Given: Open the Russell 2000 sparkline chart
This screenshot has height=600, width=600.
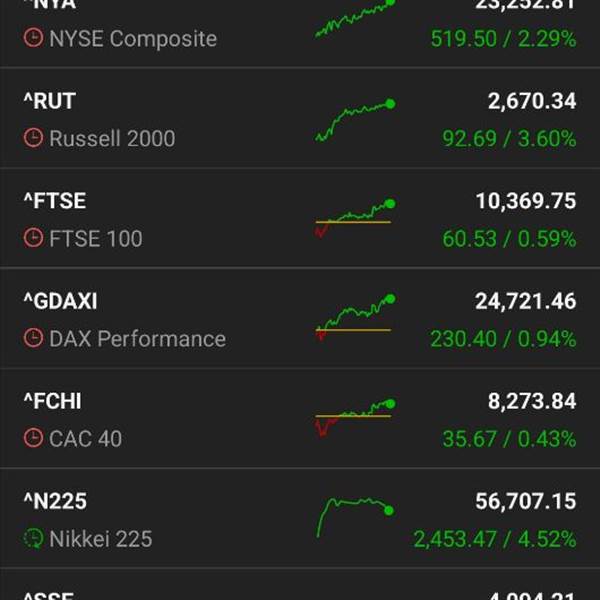Looking at the screenshot, I should coord(354,120).
